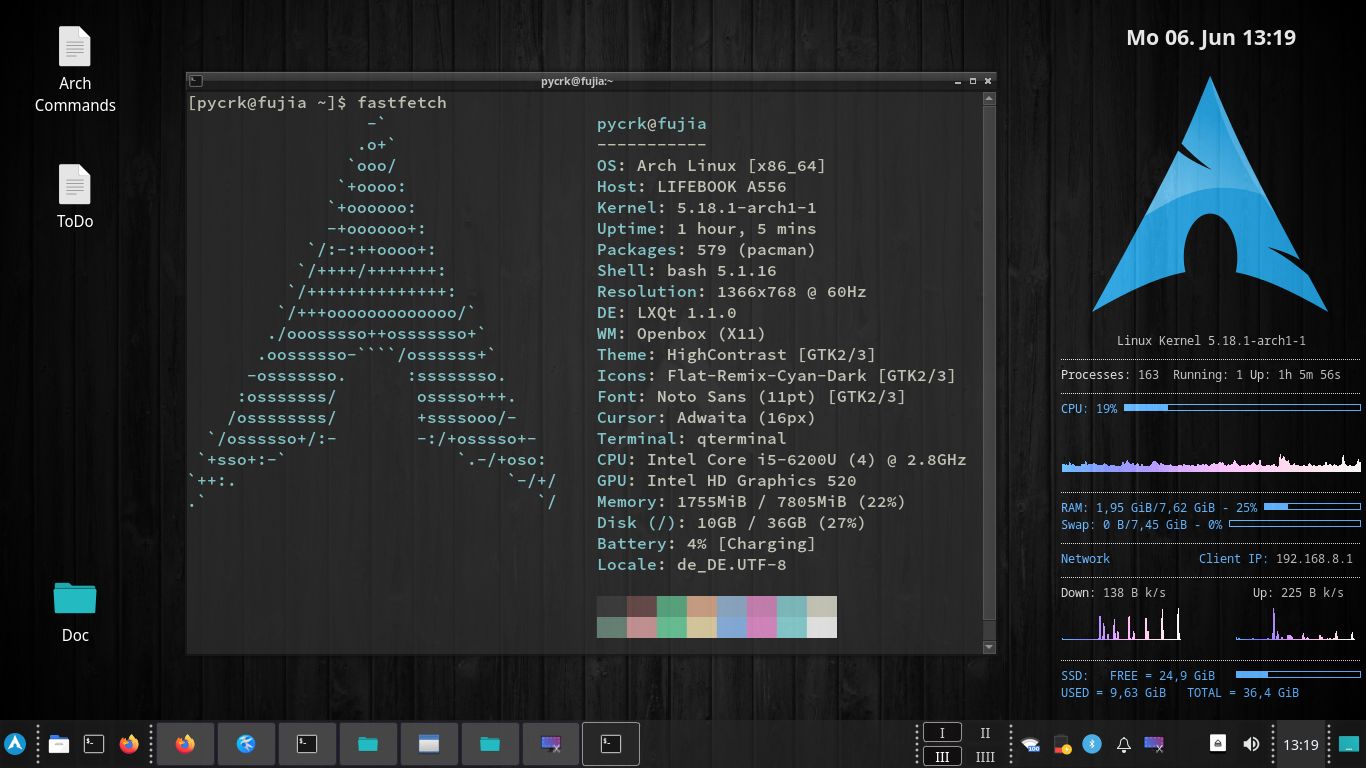
Task: Click the 'Processes: 163' conky text
Action: [1110, 375]
